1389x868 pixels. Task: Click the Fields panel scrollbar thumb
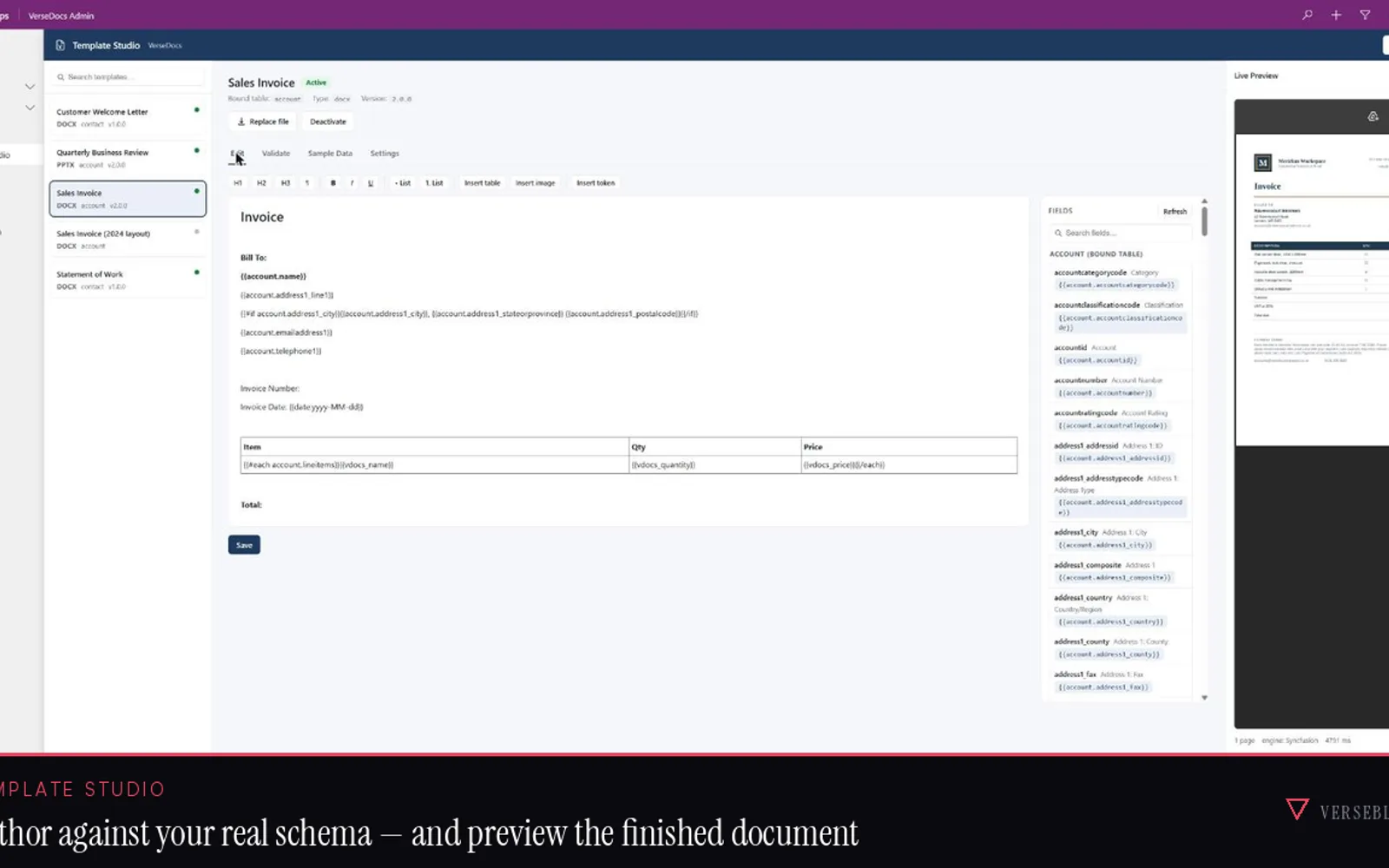point(1204,221)
